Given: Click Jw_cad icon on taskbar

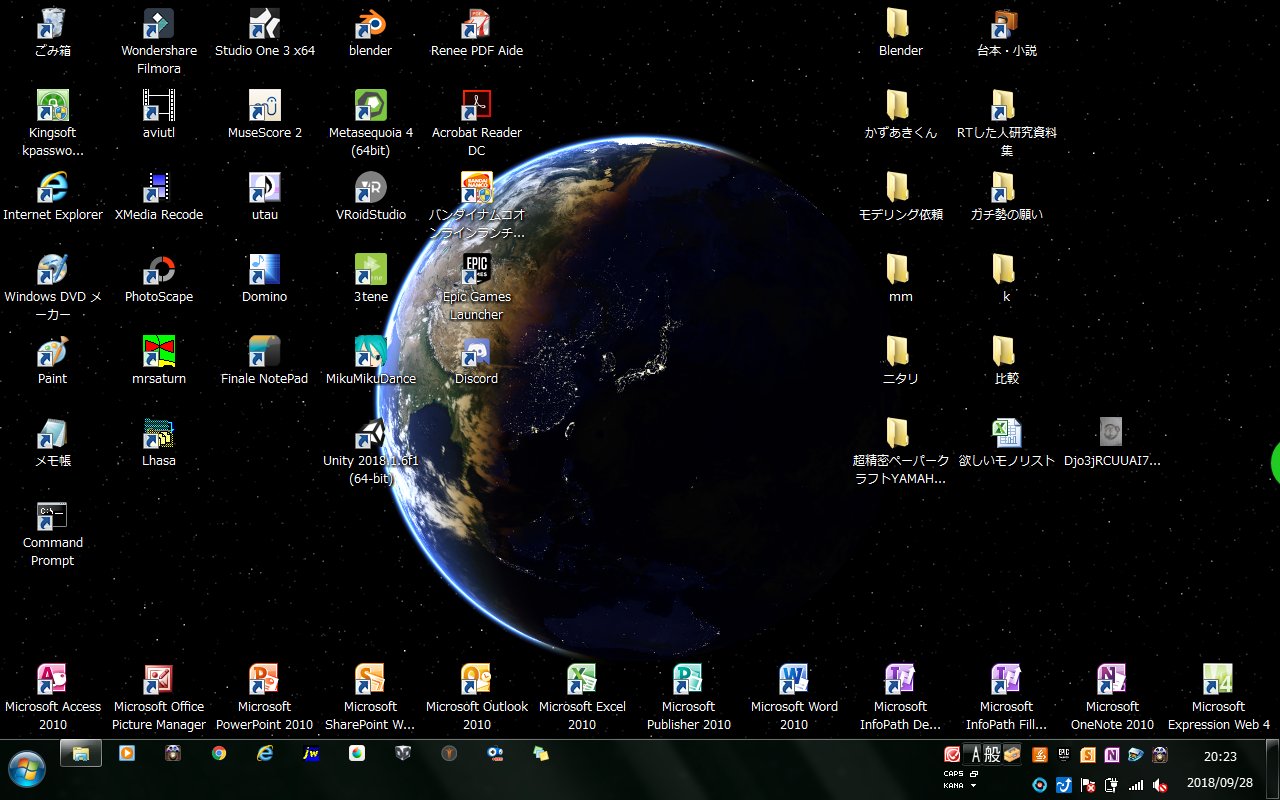Looking at the screenshot, I should point(311,754).
